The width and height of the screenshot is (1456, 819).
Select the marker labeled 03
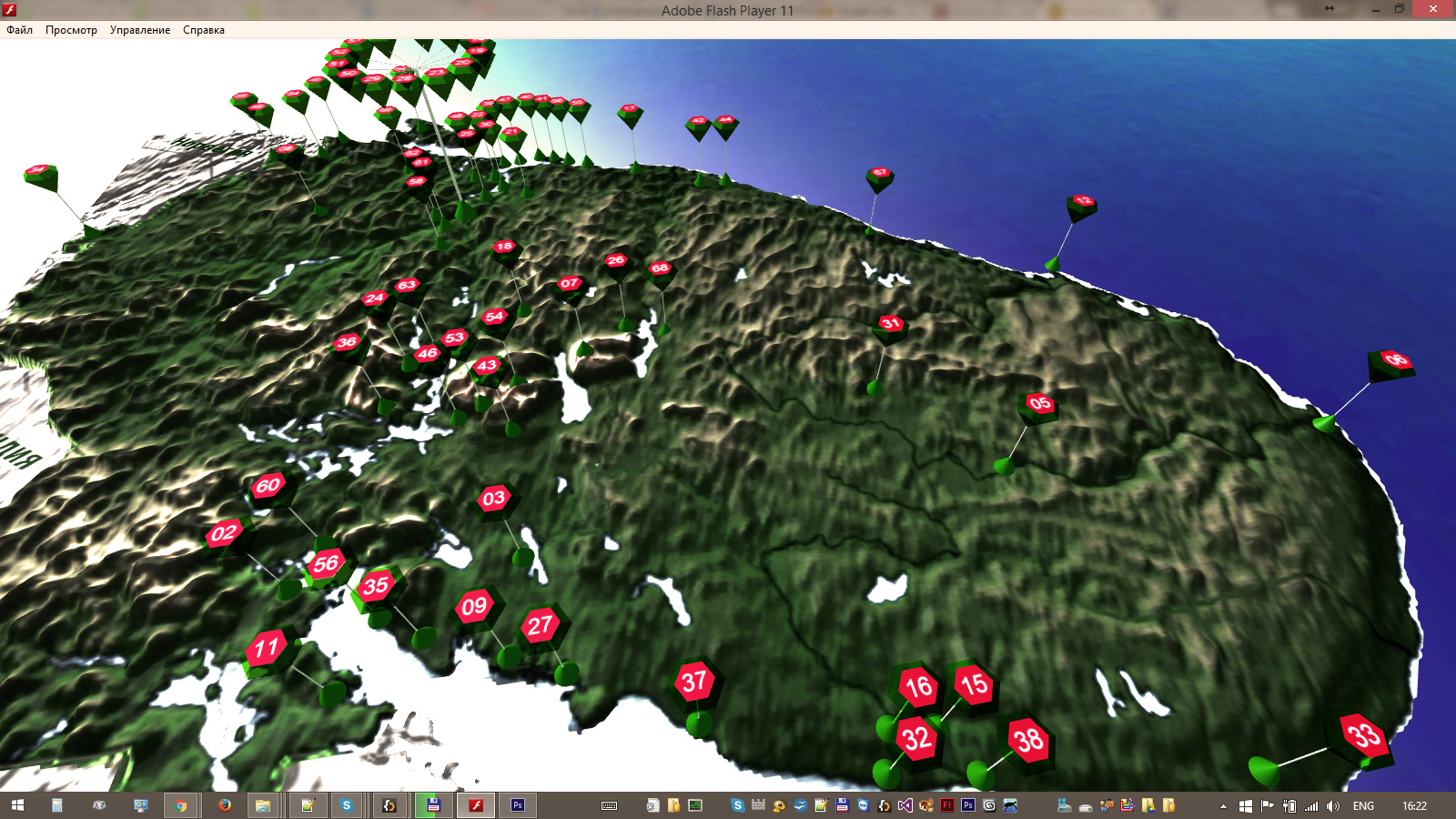(494, 498)
